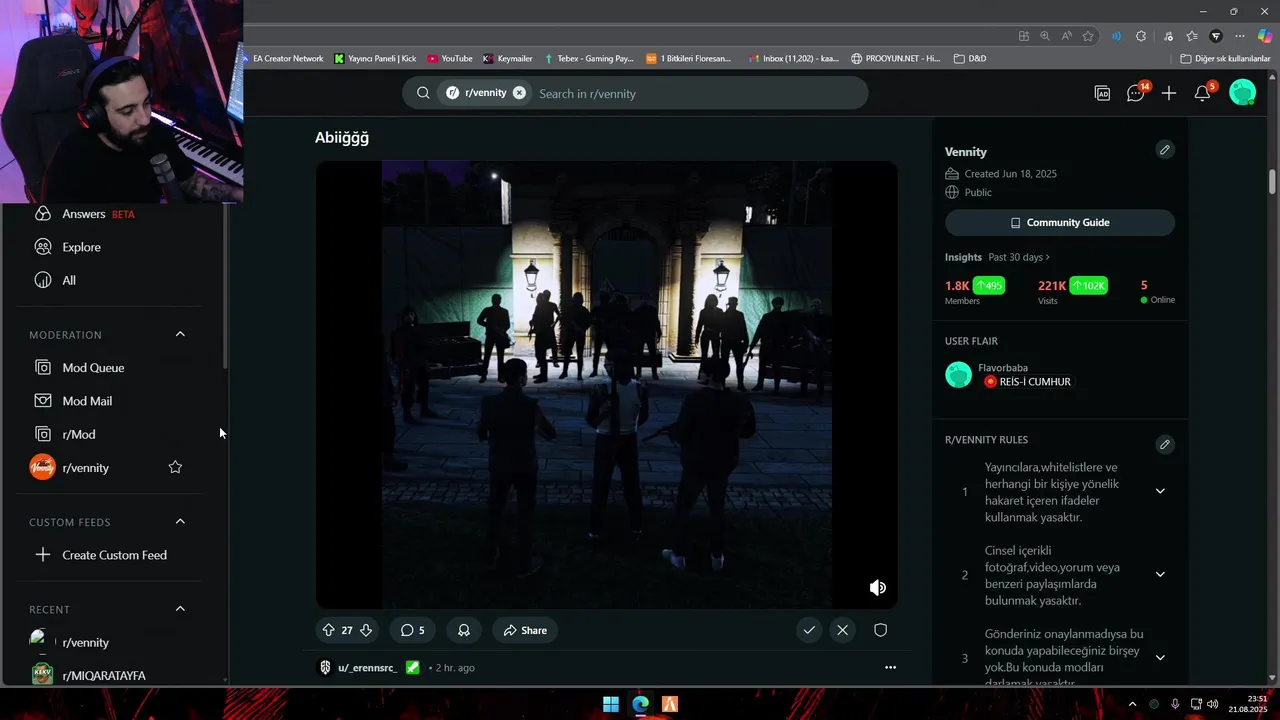Open the post's three-dot overflow menu
1280x720 pixels.
coord(890,667)
